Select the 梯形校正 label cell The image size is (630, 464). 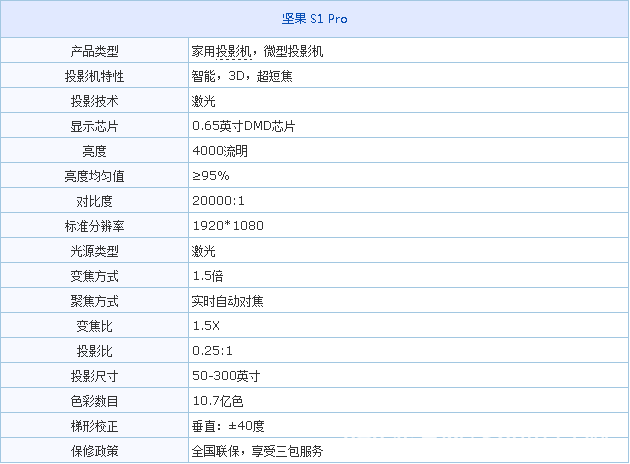point(94,425)
